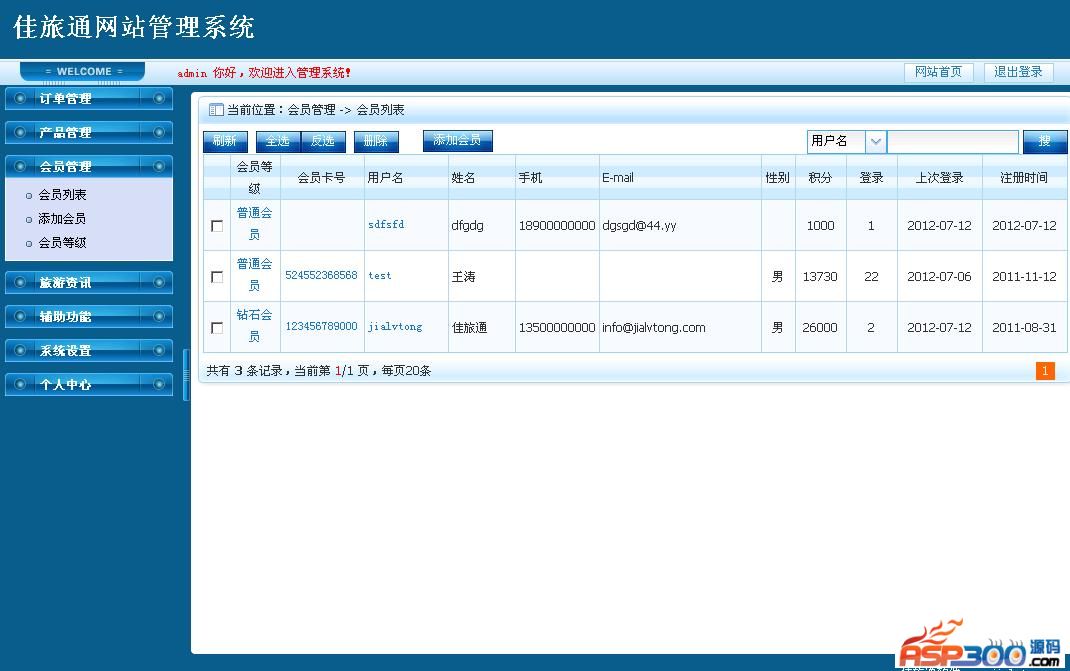
Task: Tick checkbox for user jialvtong
Action: pos(217,328)
